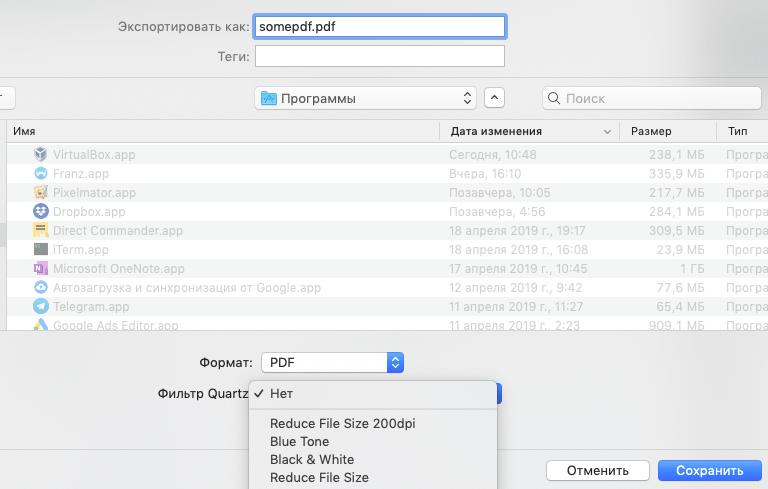Choose the Blue Tone filter
This screenshot has height=489, width=768.
(373, 441)
